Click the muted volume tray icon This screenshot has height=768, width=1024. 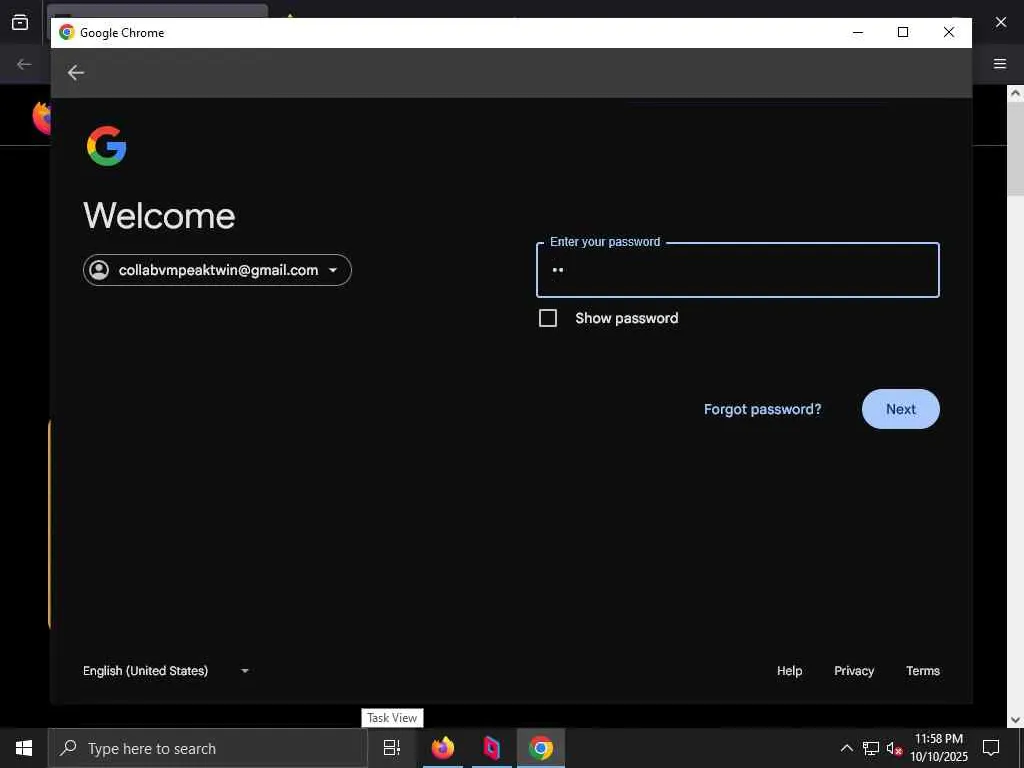point(894,748)
